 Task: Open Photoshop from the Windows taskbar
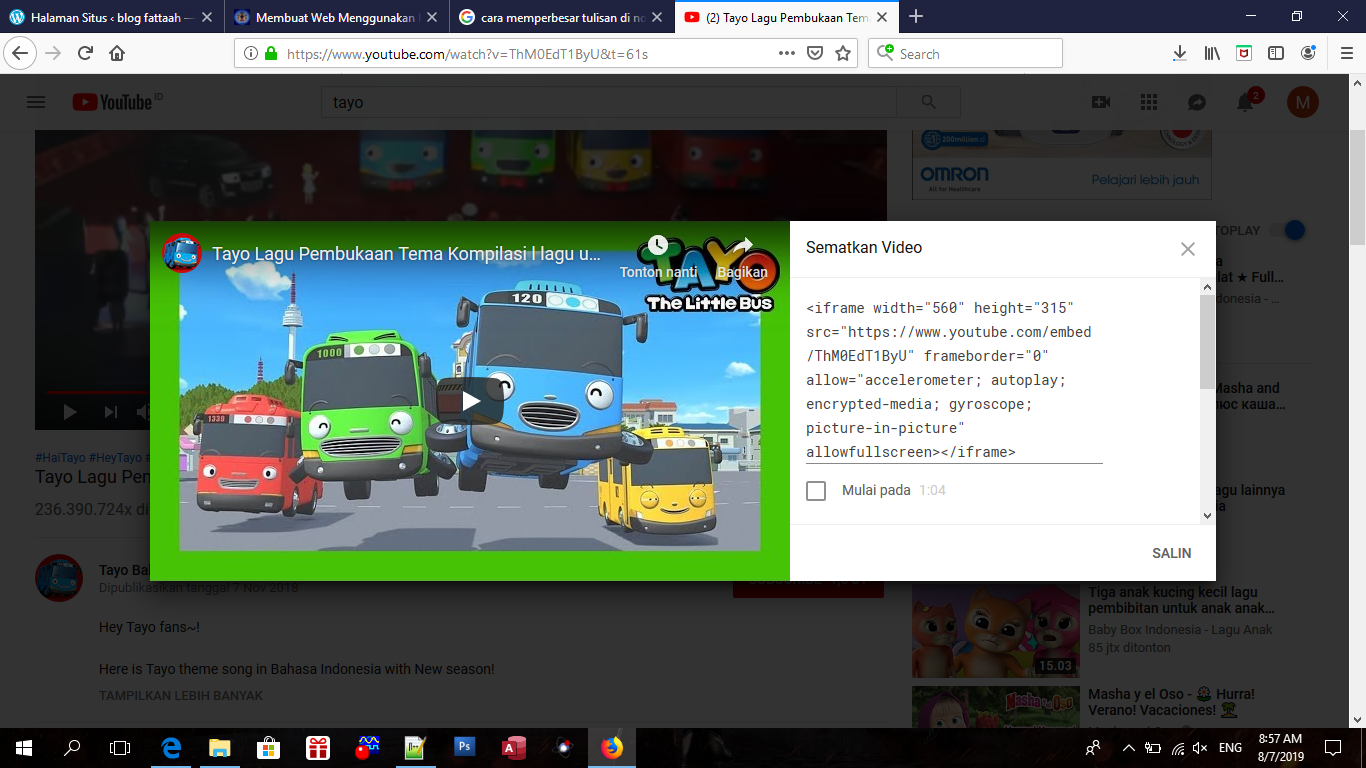pyautogui.click(x=465, y=747)
